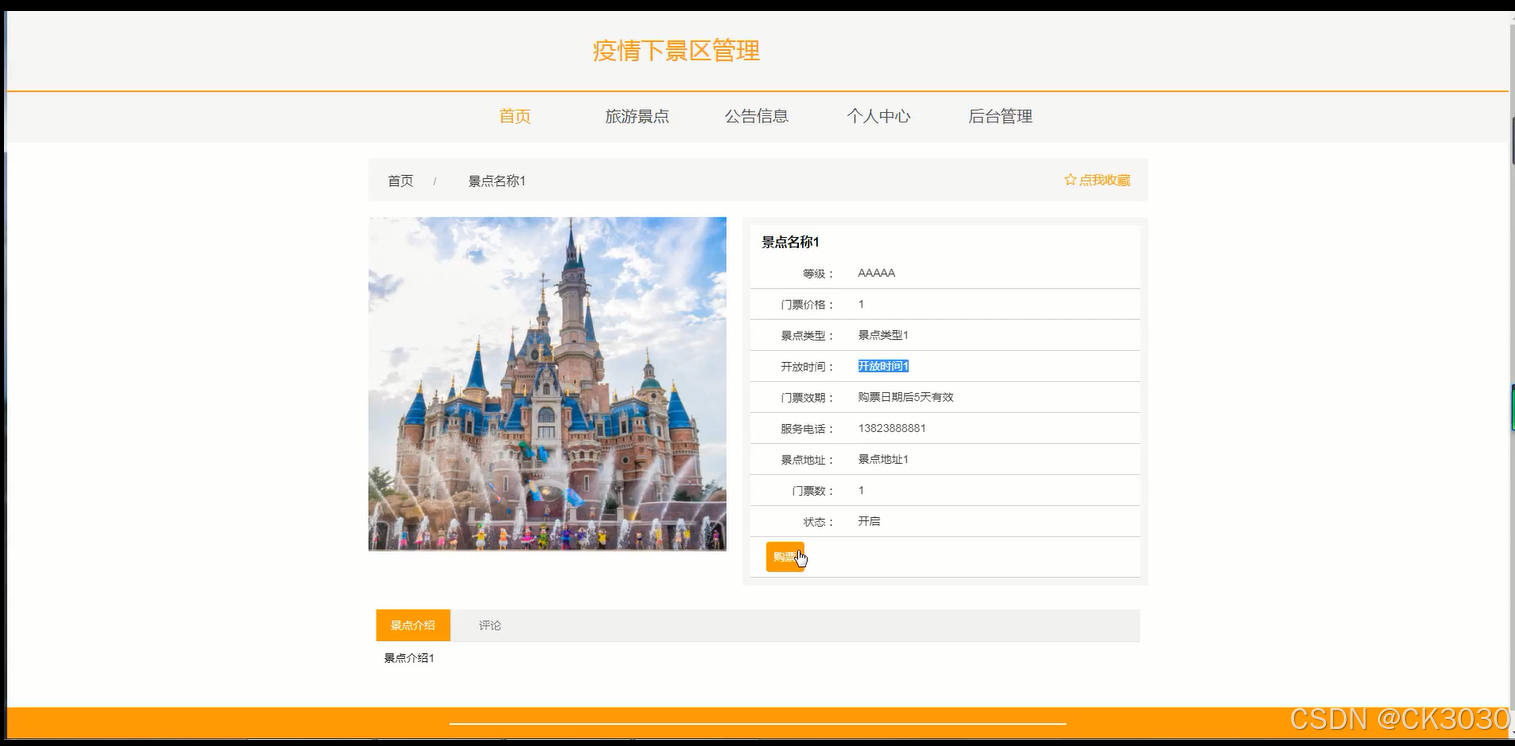Image resolution: width=1515 pixels, height=746 pixels.
Task: Click the 首页 breadcrumb link
Action: pyautogui.click(x=400, y=181)
